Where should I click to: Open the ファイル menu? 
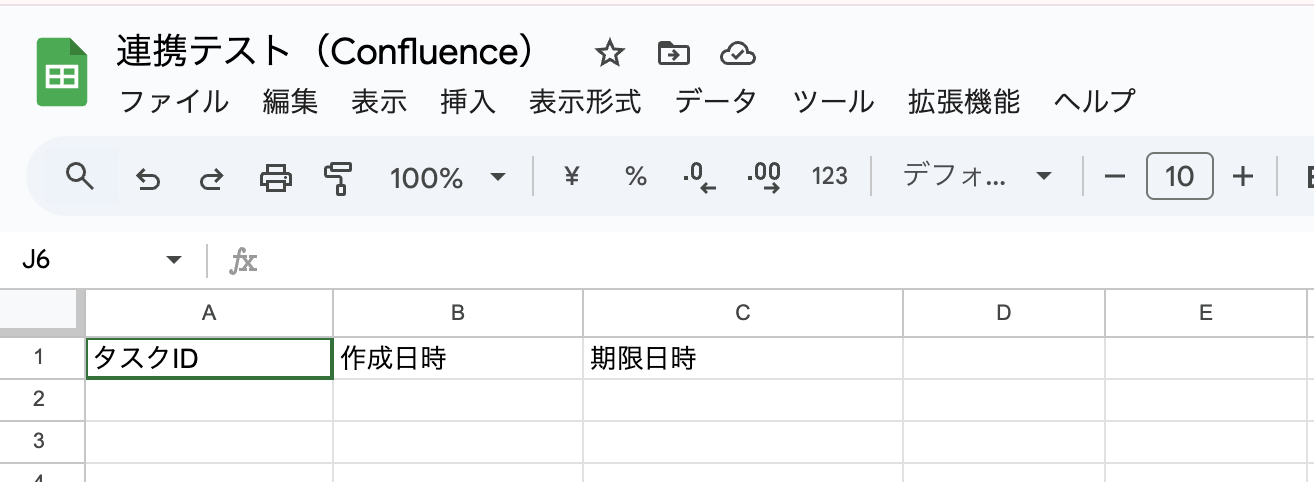point(174,101)
